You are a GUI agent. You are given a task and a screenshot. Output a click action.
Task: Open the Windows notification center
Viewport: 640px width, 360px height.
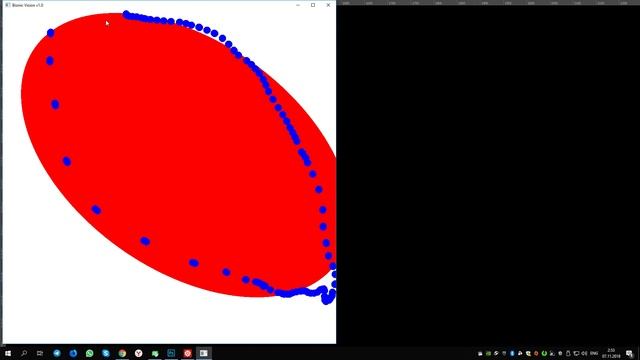point(630,353)
